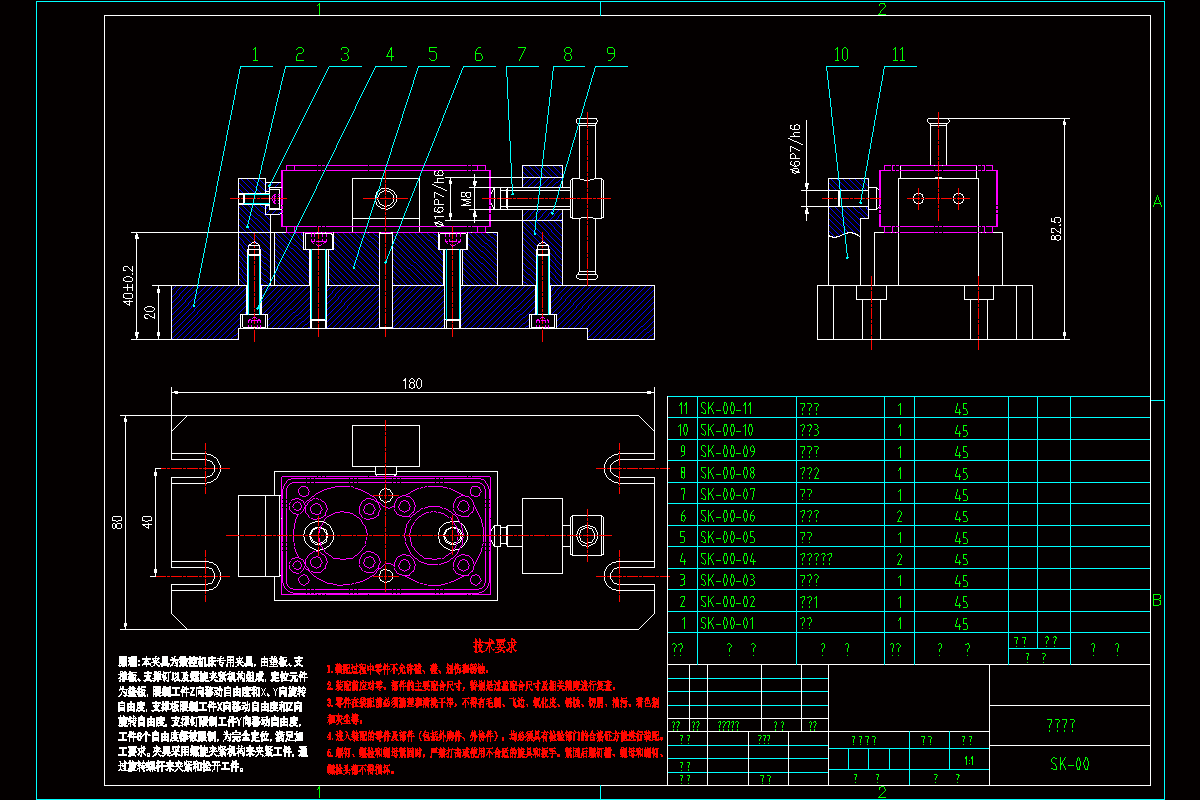Click part number SK-00-02 in parts list
Image resolution: width=1200 pixels, height=800 pixels.
click(727, 602)
